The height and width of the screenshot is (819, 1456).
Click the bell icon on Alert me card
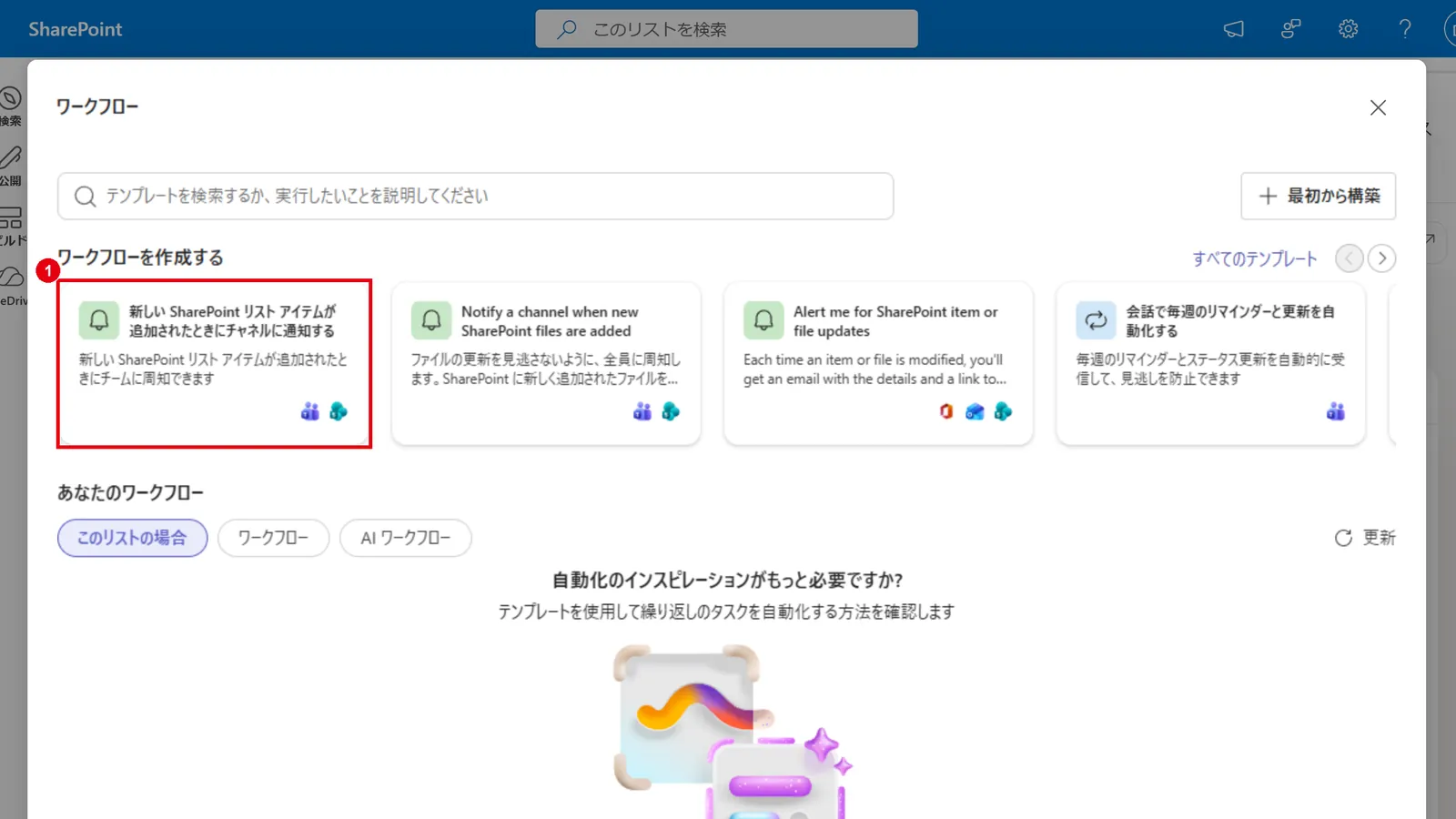click(763, 320)
